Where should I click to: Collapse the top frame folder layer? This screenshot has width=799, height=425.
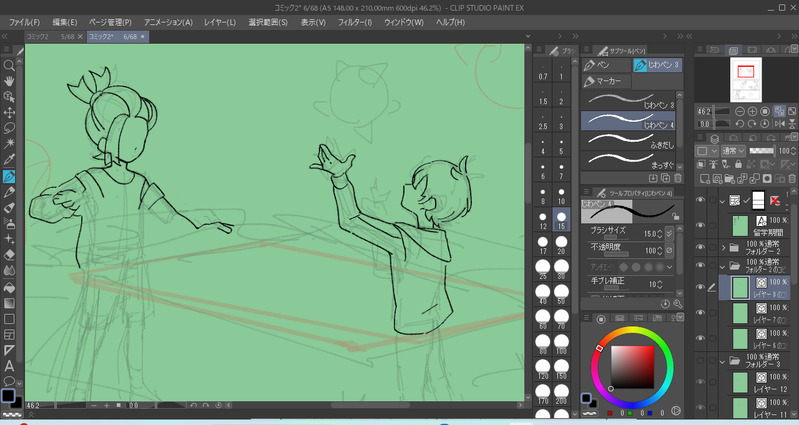pyautogui.click(x=723, y=201)
